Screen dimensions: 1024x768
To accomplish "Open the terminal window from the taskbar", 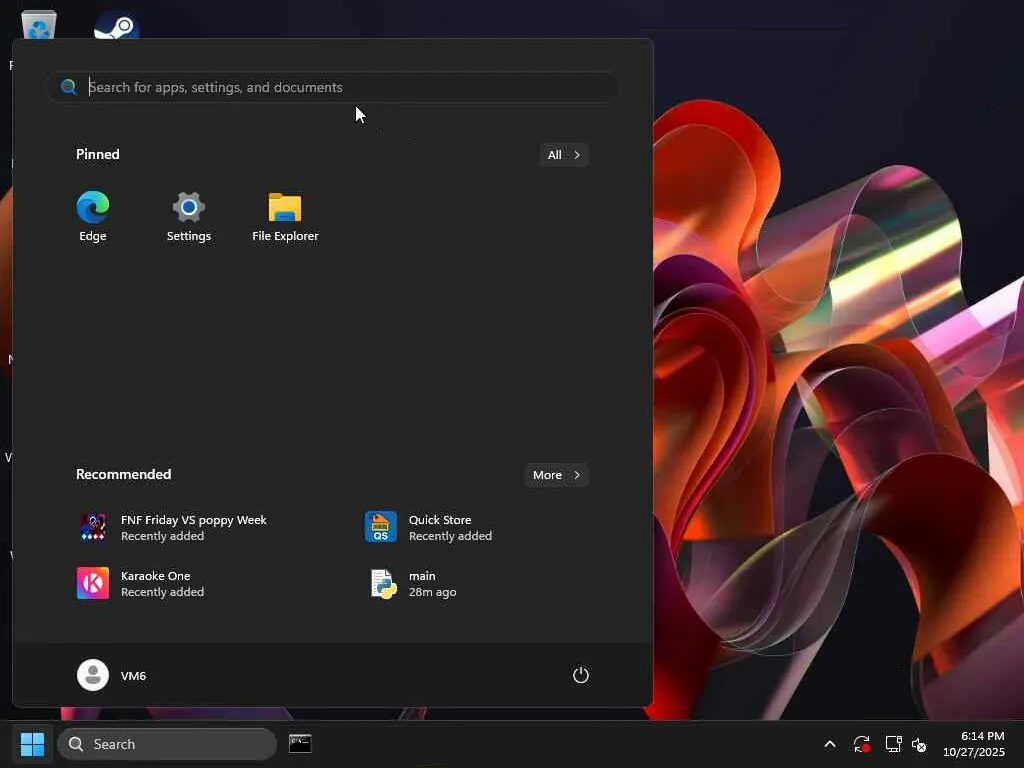I will (x=300, y=743).
